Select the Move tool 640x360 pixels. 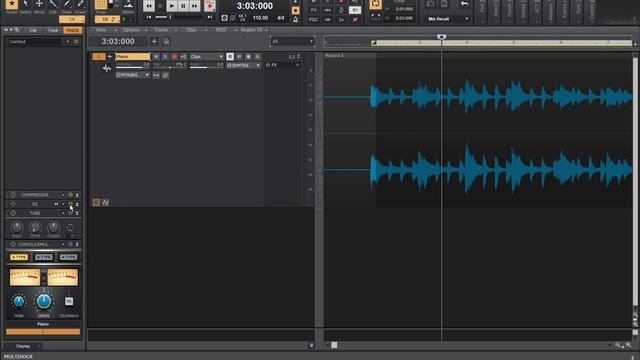(x=39, y=5)
